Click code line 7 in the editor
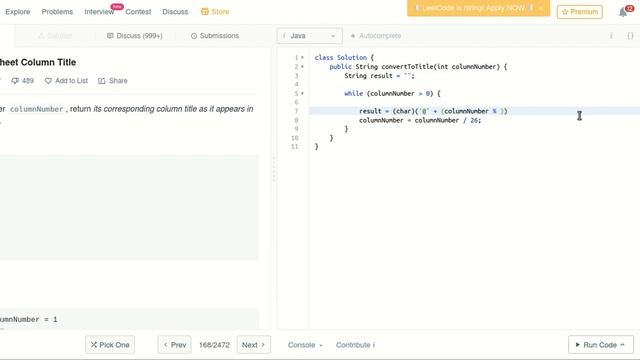The width and height of the screenshot is (640, 360). coord(474,111)
